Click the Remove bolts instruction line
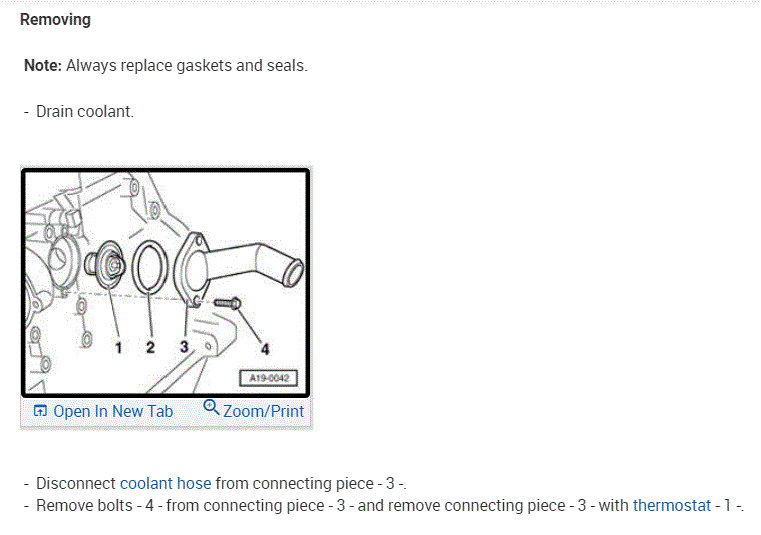The width and height of the screenshot is (761, 535). 384,505
